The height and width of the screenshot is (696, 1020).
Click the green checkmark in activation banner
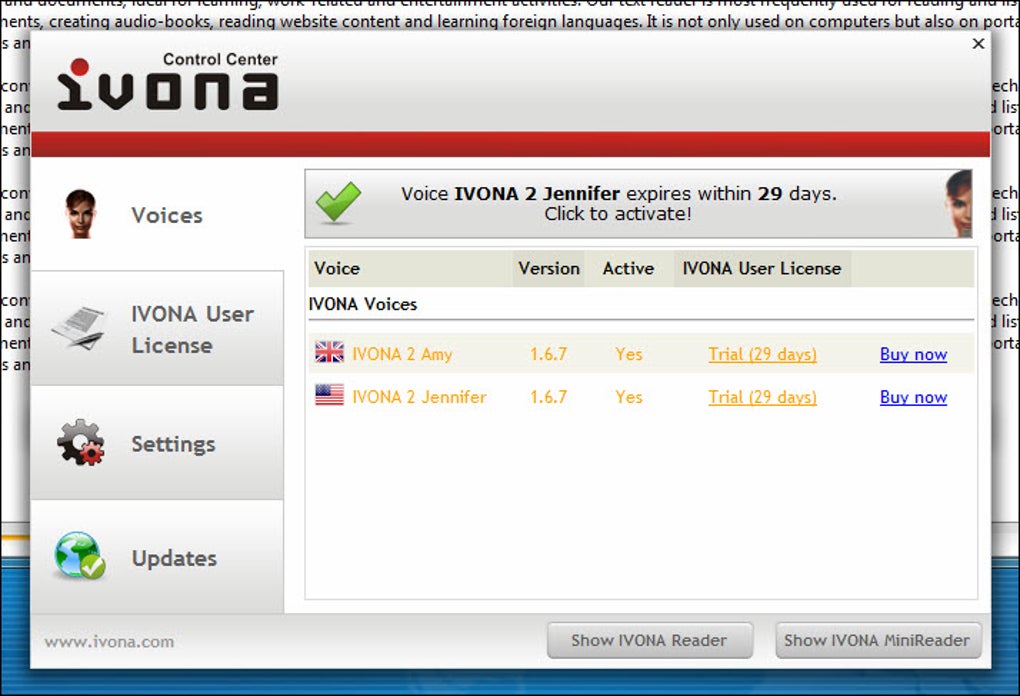point(338,202)
